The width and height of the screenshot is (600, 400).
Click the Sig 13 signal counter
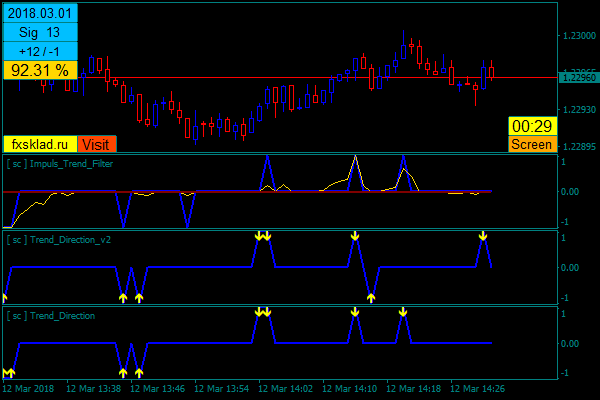(40, 32)
